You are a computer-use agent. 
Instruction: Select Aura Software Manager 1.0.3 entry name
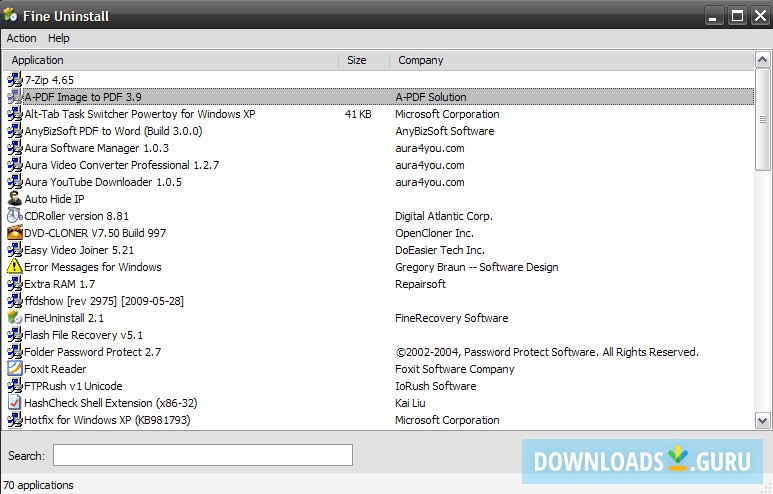(x=97, y=148)
